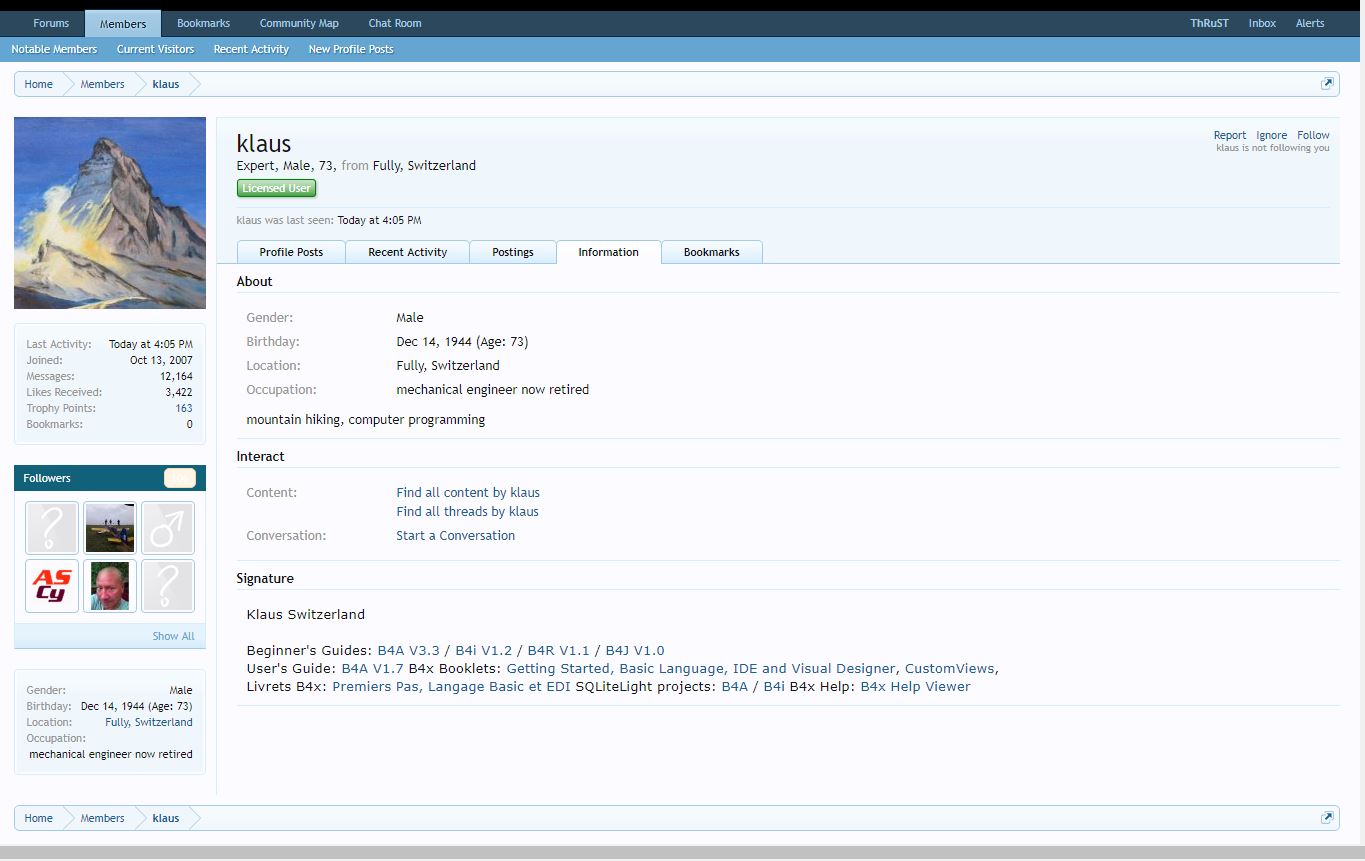Viewport: 1365px width, 861px height.
Task: Open the B4A V1.7 User's Guide link
Action: coord(372,668)
